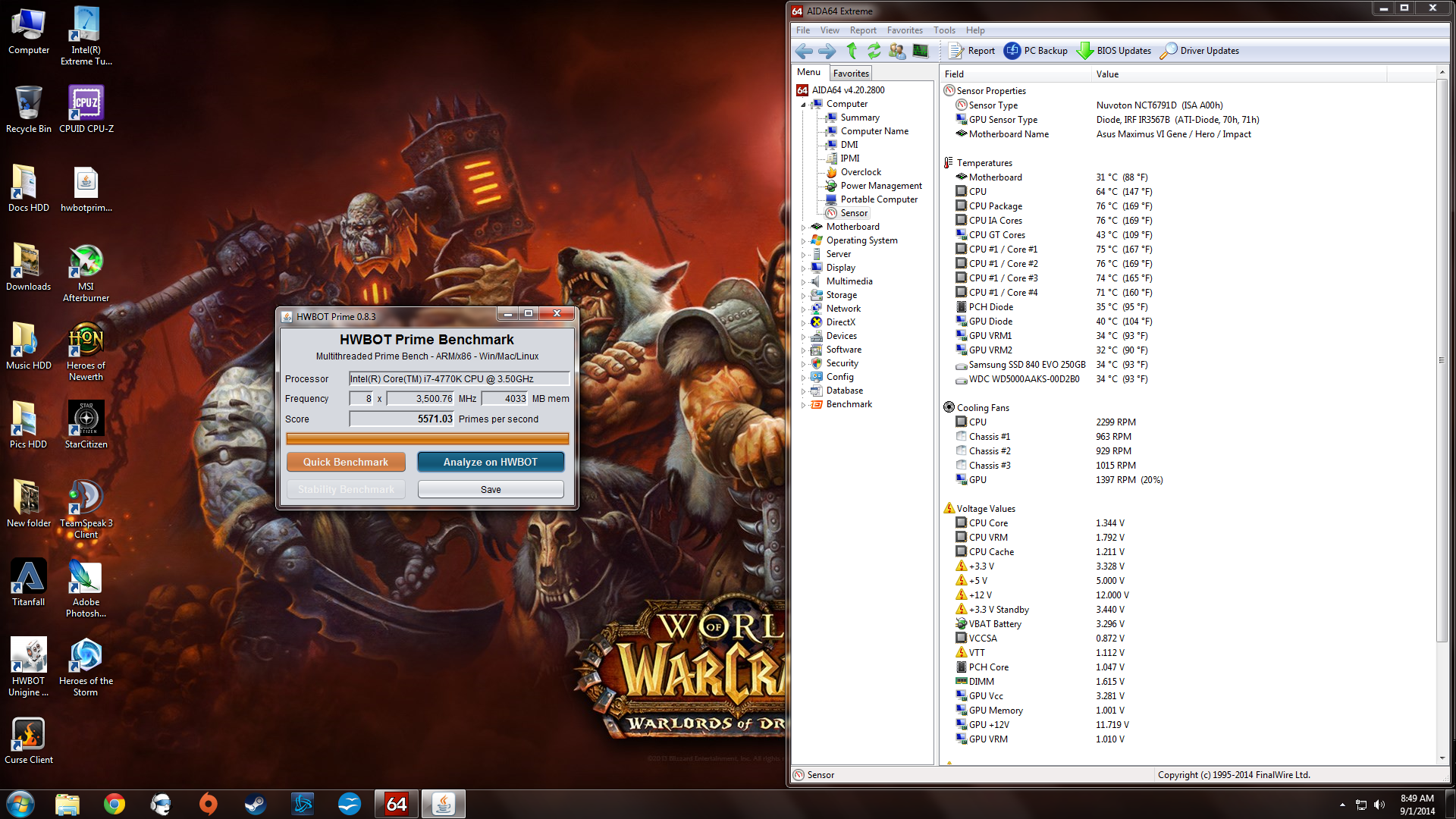The width and height of the screenshot is (1456, 819).
Task: Open the Tools menu in AIDA64
Action: [944, 30]
